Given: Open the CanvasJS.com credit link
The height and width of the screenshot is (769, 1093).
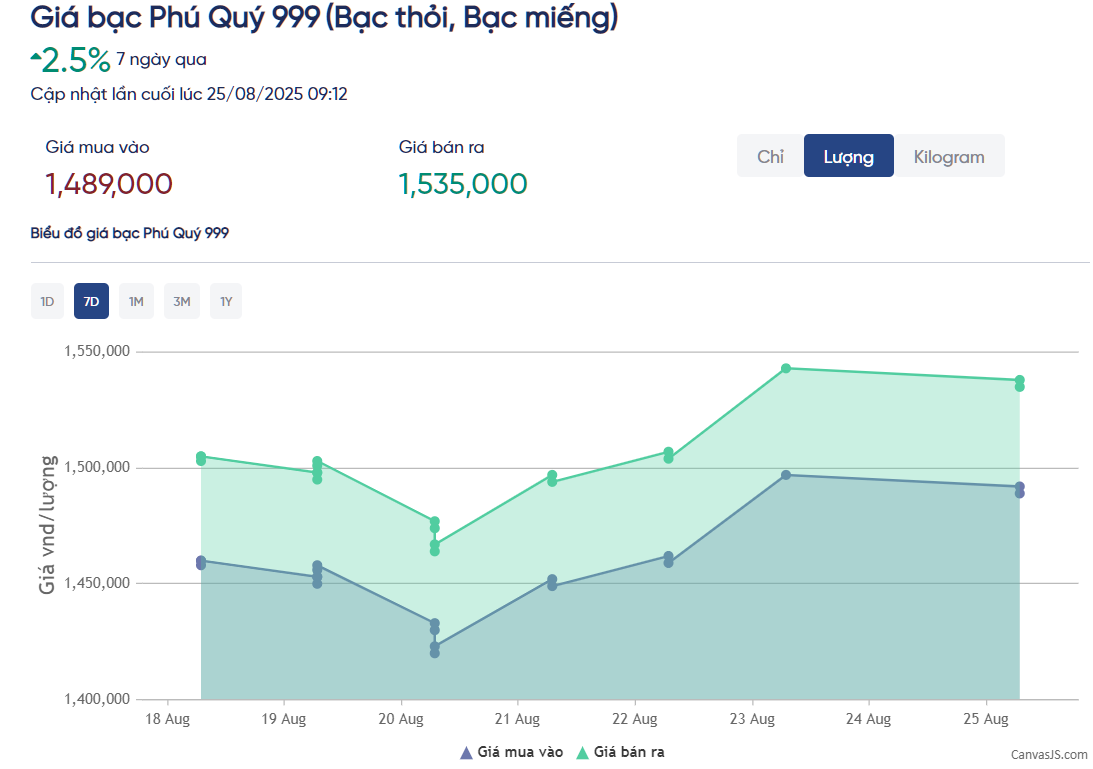Looking at the screenshot, I should point(1049,754).
